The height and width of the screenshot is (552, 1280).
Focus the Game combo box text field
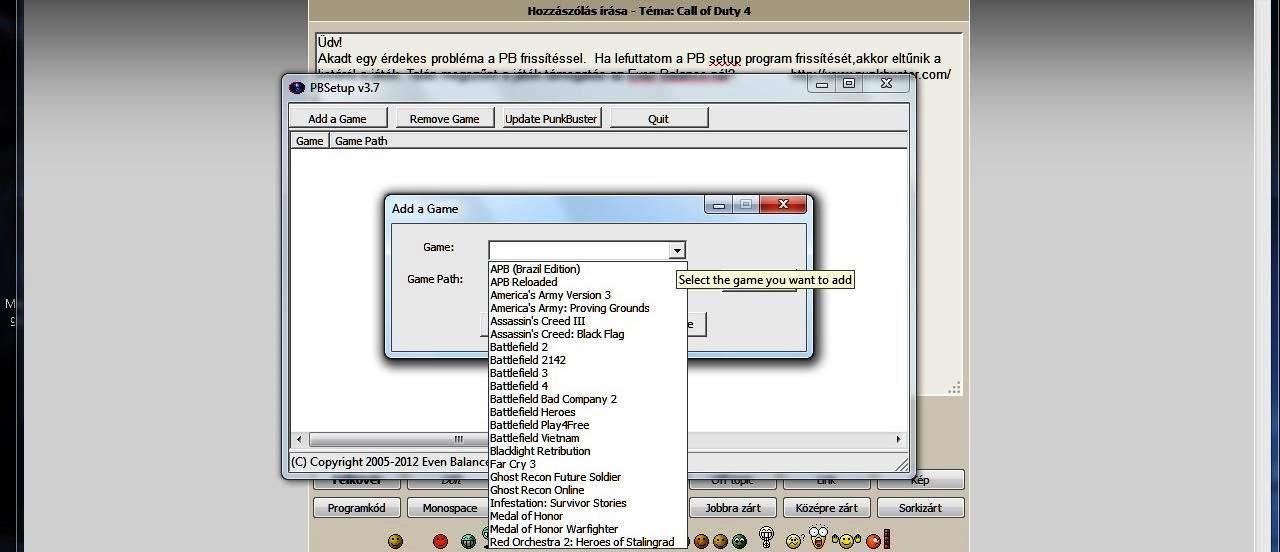click(579, 251)
